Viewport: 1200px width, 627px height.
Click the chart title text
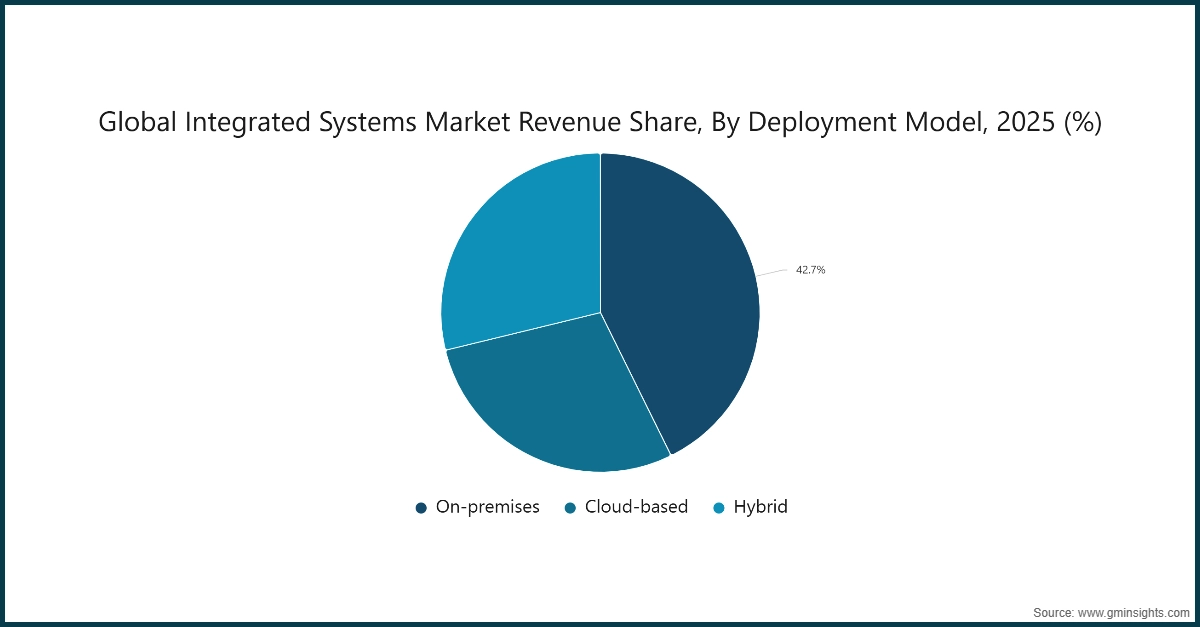point(598,122)
